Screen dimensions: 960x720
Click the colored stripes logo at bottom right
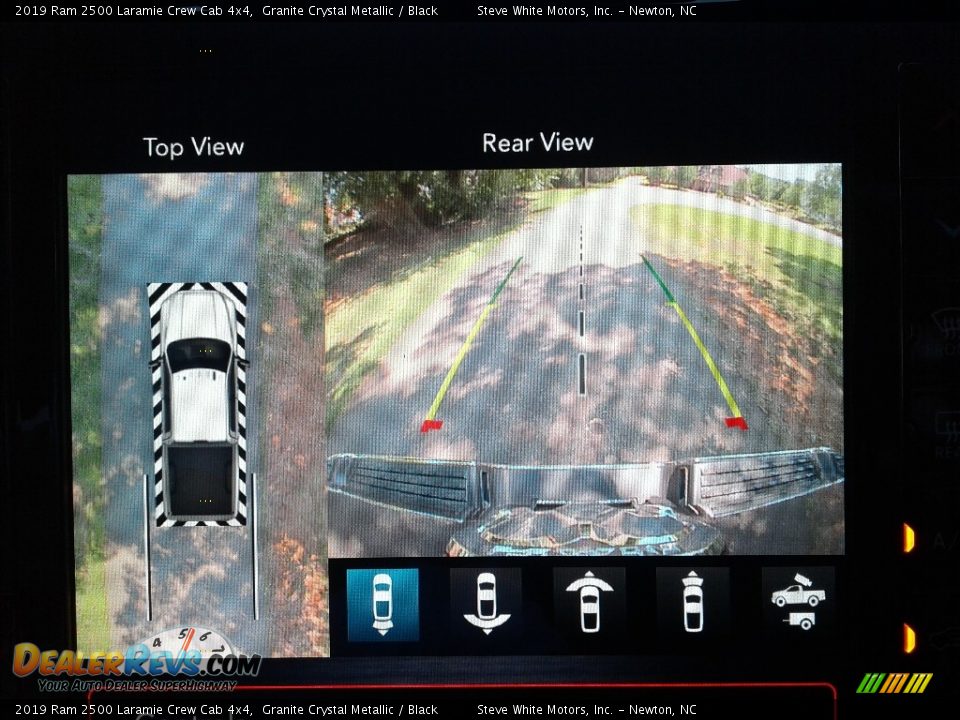(x=894, y=683)
